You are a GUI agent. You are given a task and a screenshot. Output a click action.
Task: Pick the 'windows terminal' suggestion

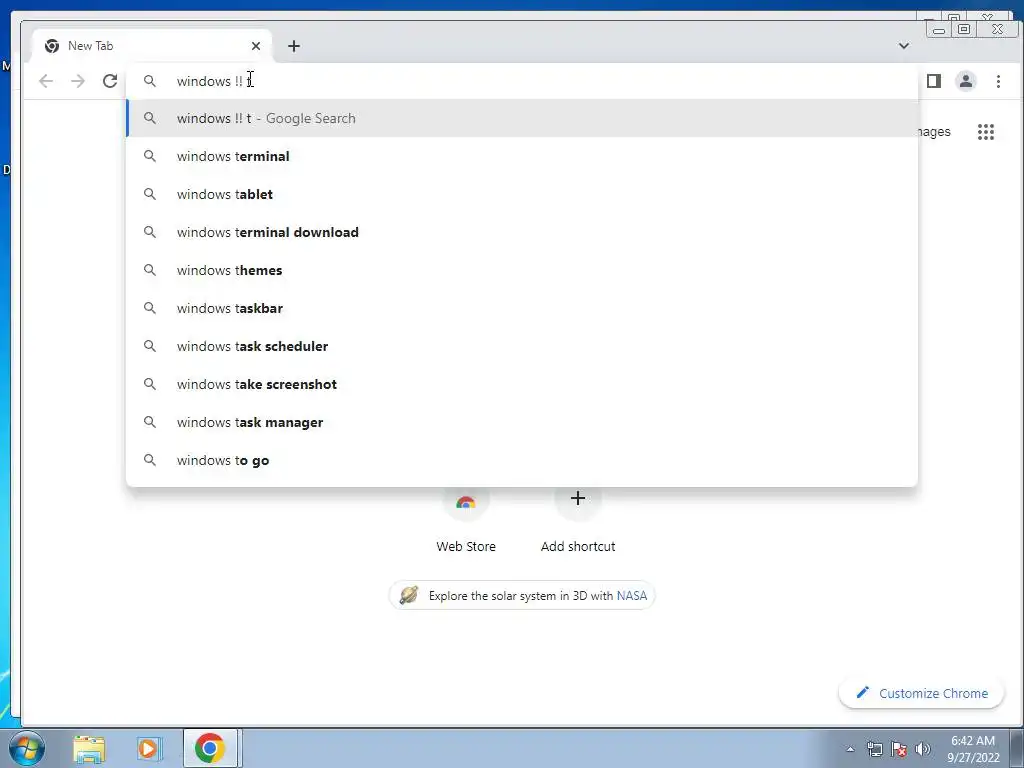click(522, 156)
